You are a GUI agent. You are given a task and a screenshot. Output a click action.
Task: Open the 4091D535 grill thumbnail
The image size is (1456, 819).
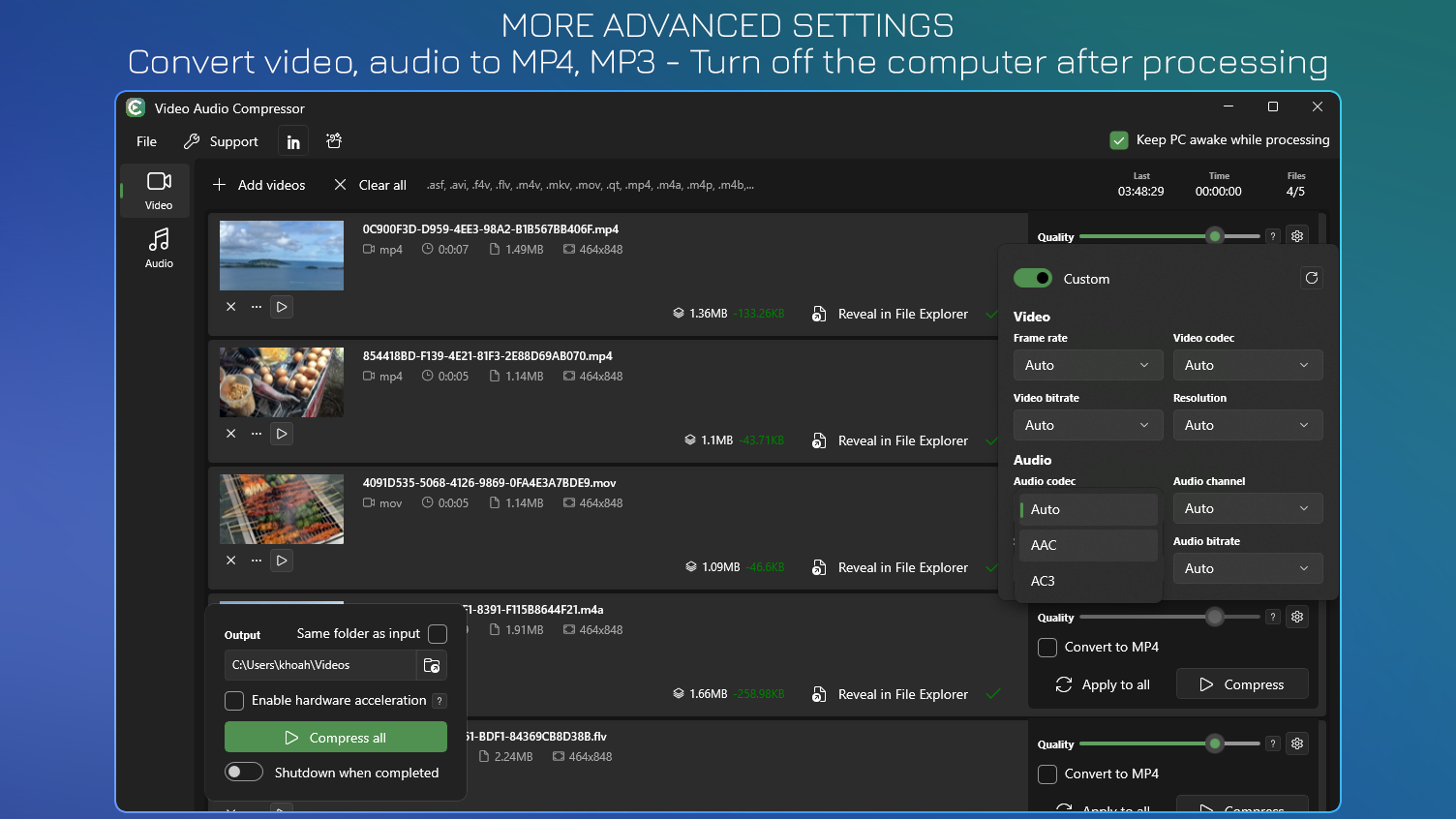(x=282, y=509)
